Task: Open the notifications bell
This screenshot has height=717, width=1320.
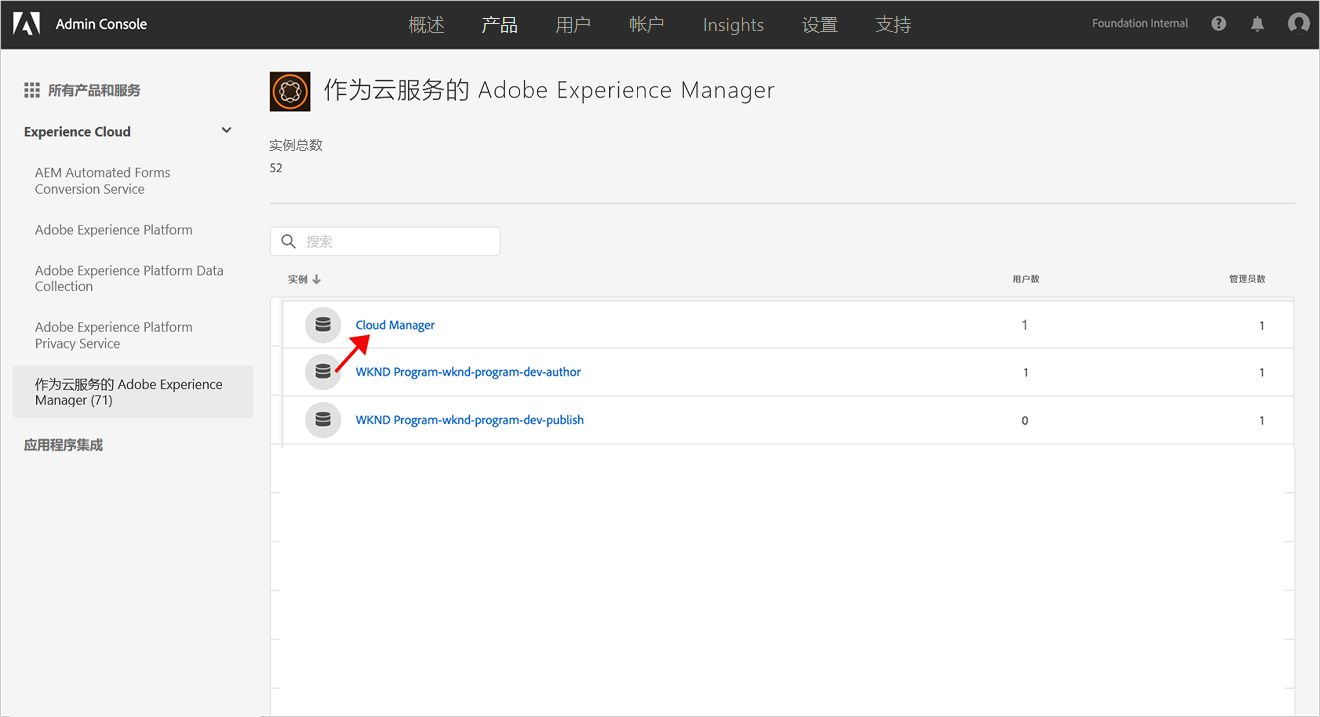Action: pos(1257,24)
